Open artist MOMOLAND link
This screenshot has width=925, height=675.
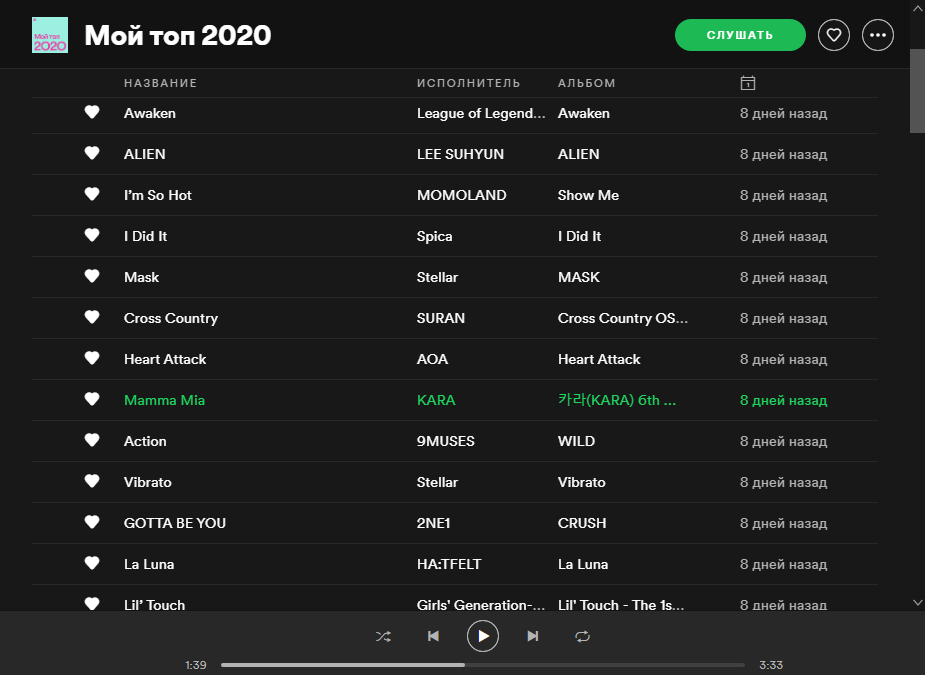[461, 195]
